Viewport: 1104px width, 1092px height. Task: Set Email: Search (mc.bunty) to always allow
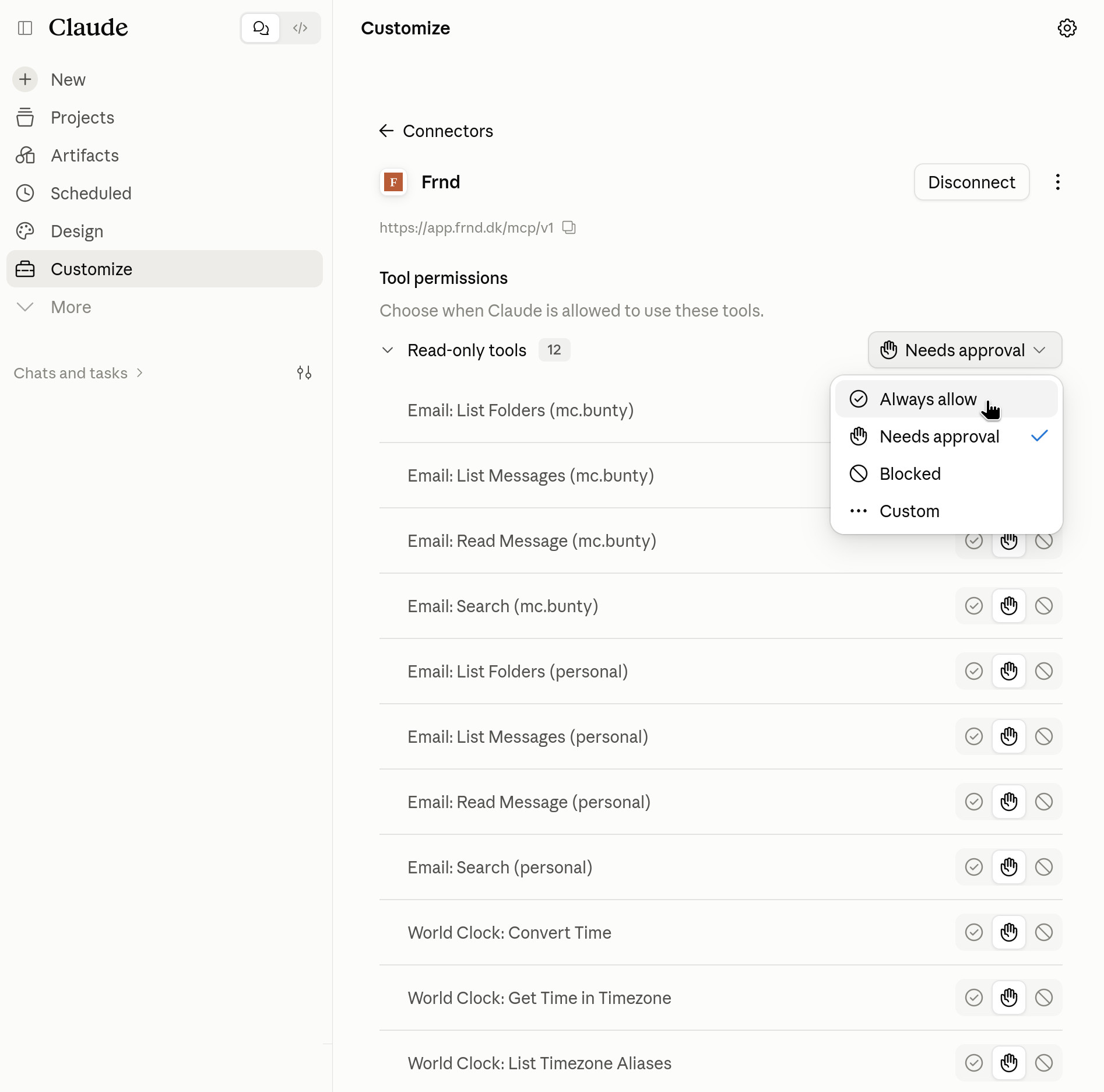(973, 606)
